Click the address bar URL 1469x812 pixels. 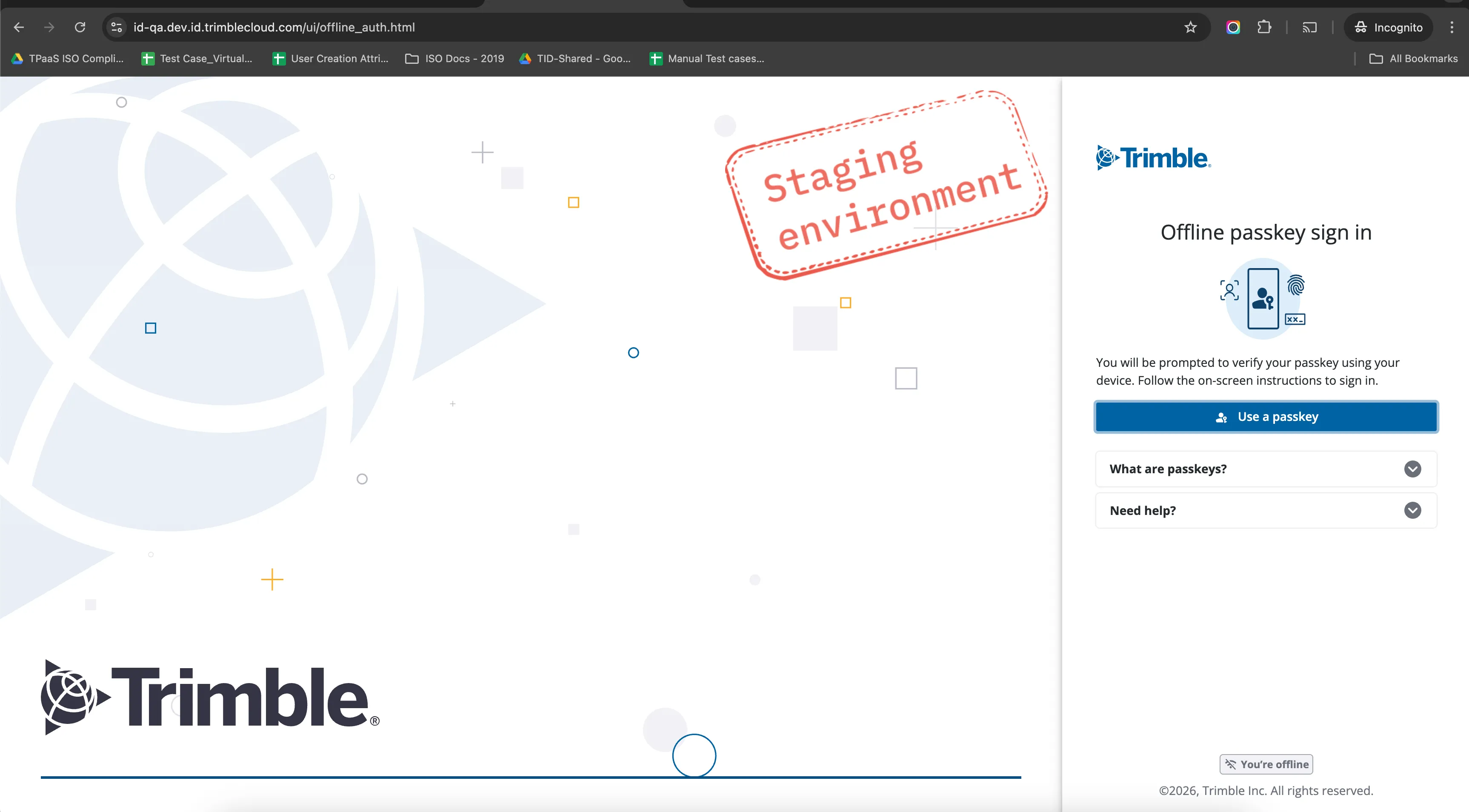point(274,27)
